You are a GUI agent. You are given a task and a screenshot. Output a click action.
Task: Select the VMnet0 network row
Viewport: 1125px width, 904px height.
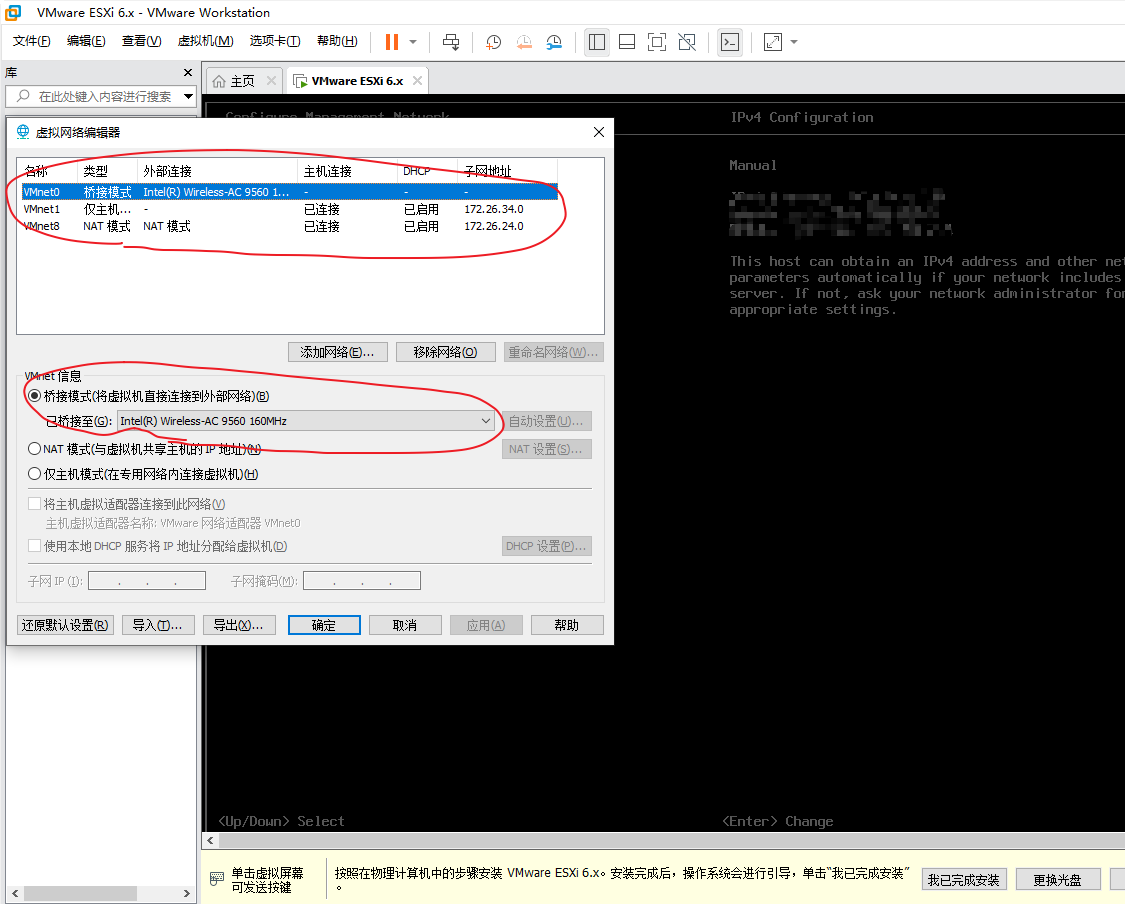[x=290, y=192]
